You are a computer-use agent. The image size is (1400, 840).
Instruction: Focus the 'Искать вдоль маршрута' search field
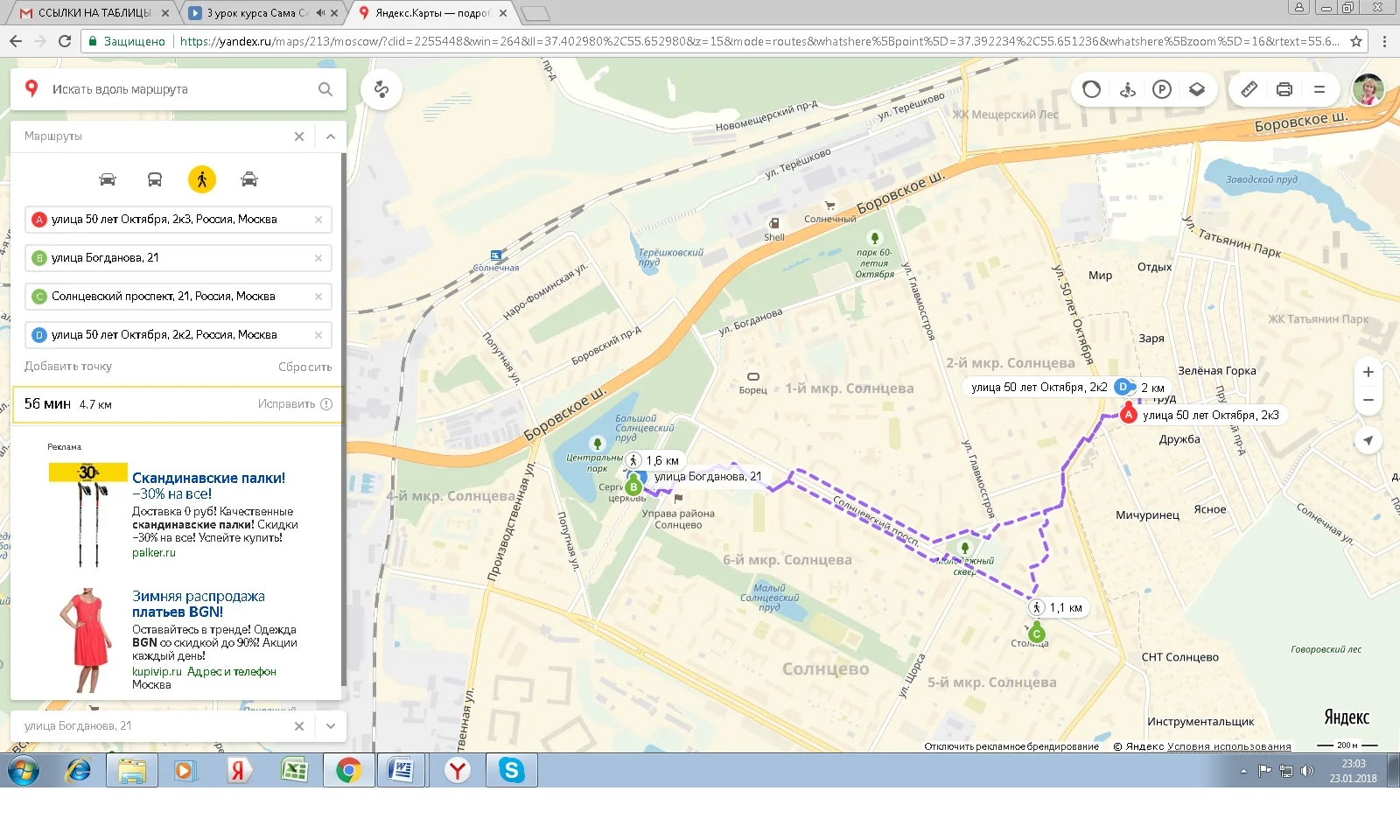[179, 89]
